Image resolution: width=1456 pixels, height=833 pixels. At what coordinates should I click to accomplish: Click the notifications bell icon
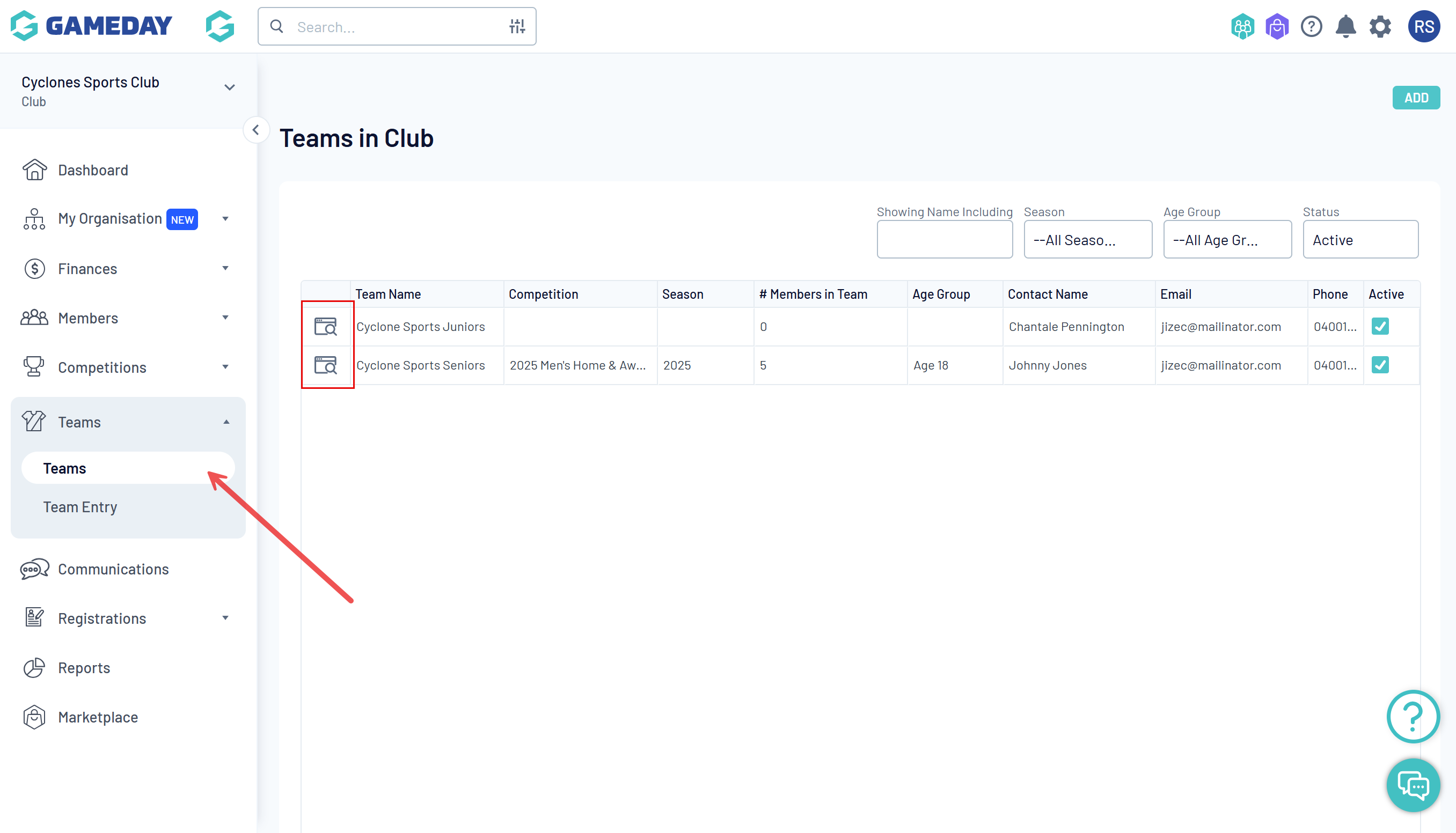(x=1345, y=27)
